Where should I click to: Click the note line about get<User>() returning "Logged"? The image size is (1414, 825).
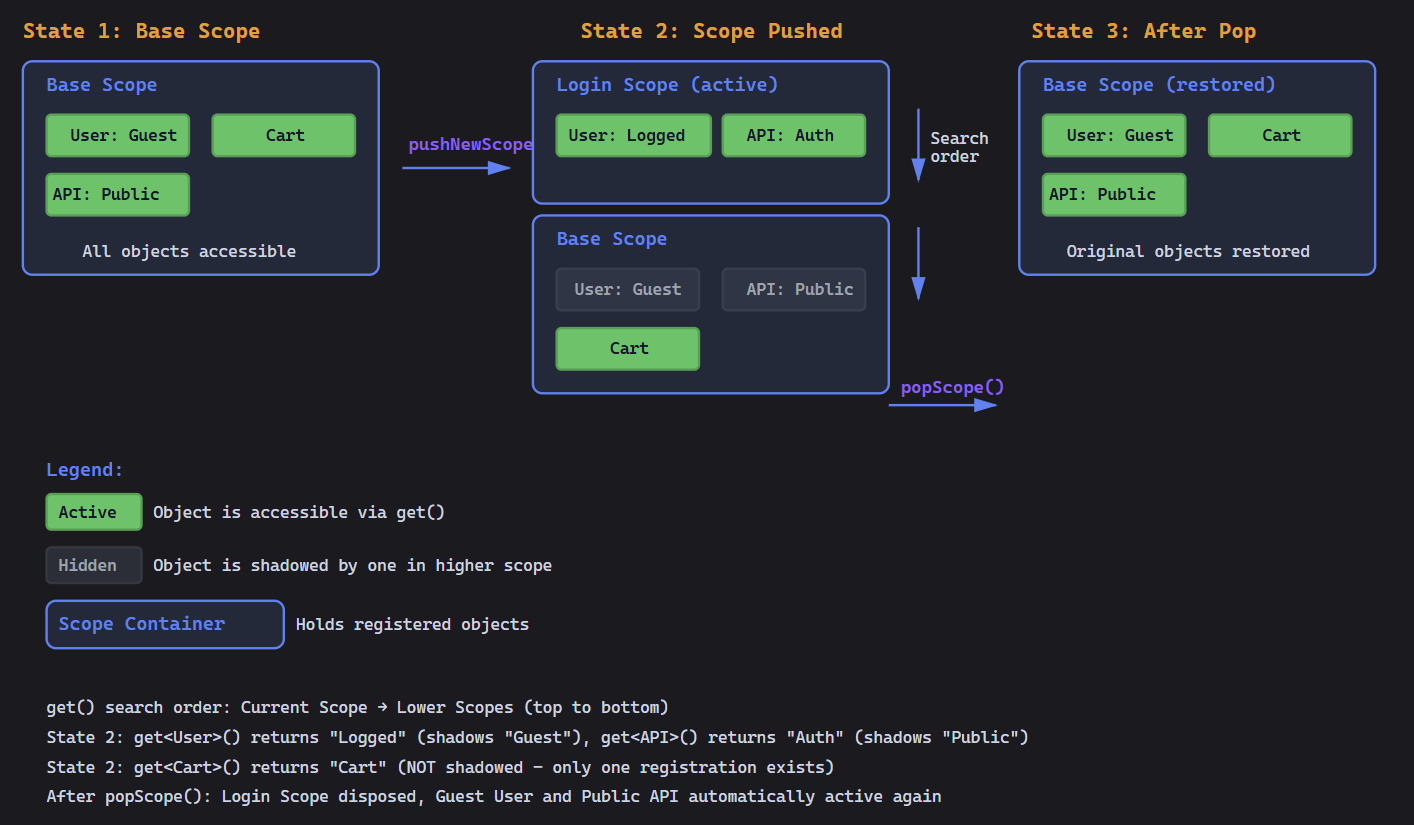click(537, 737)
